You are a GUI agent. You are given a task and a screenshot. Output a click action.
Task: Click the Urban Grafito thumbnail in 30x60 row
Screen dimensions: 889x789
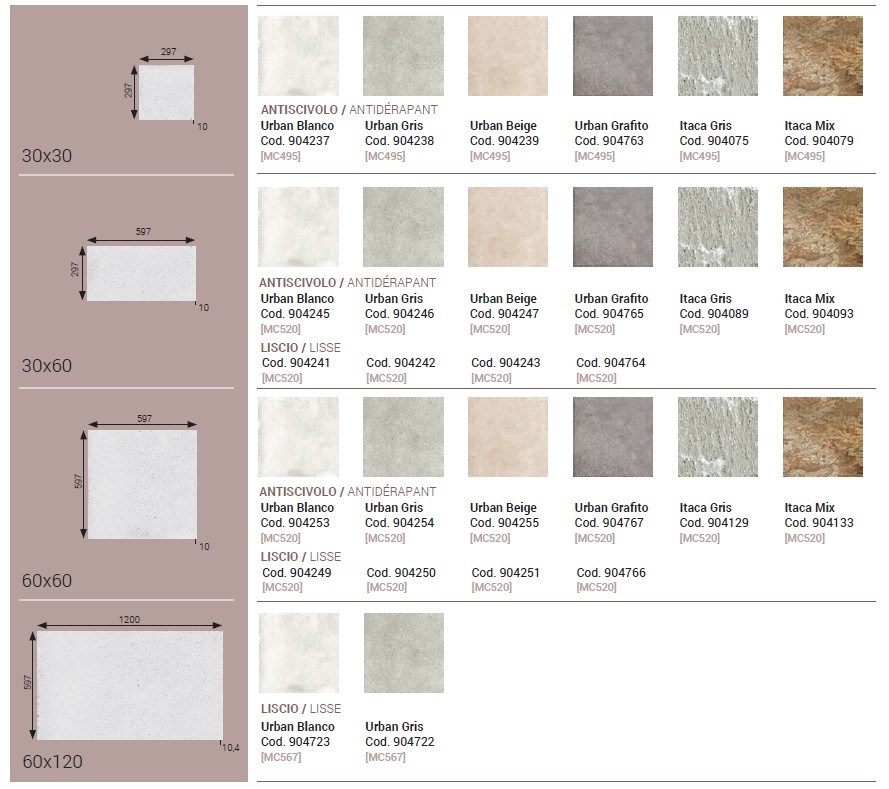(613, 227)
